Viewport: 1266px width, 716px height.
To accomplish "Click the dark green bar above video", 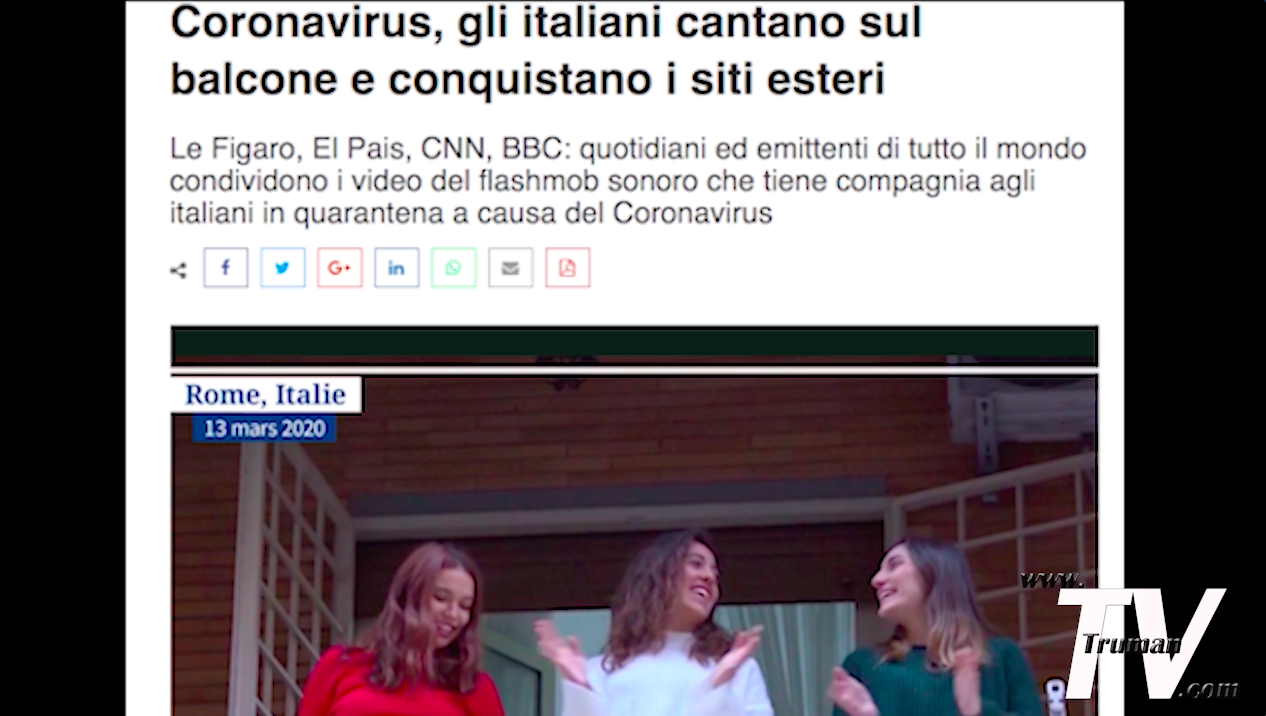I will point(634,346).
